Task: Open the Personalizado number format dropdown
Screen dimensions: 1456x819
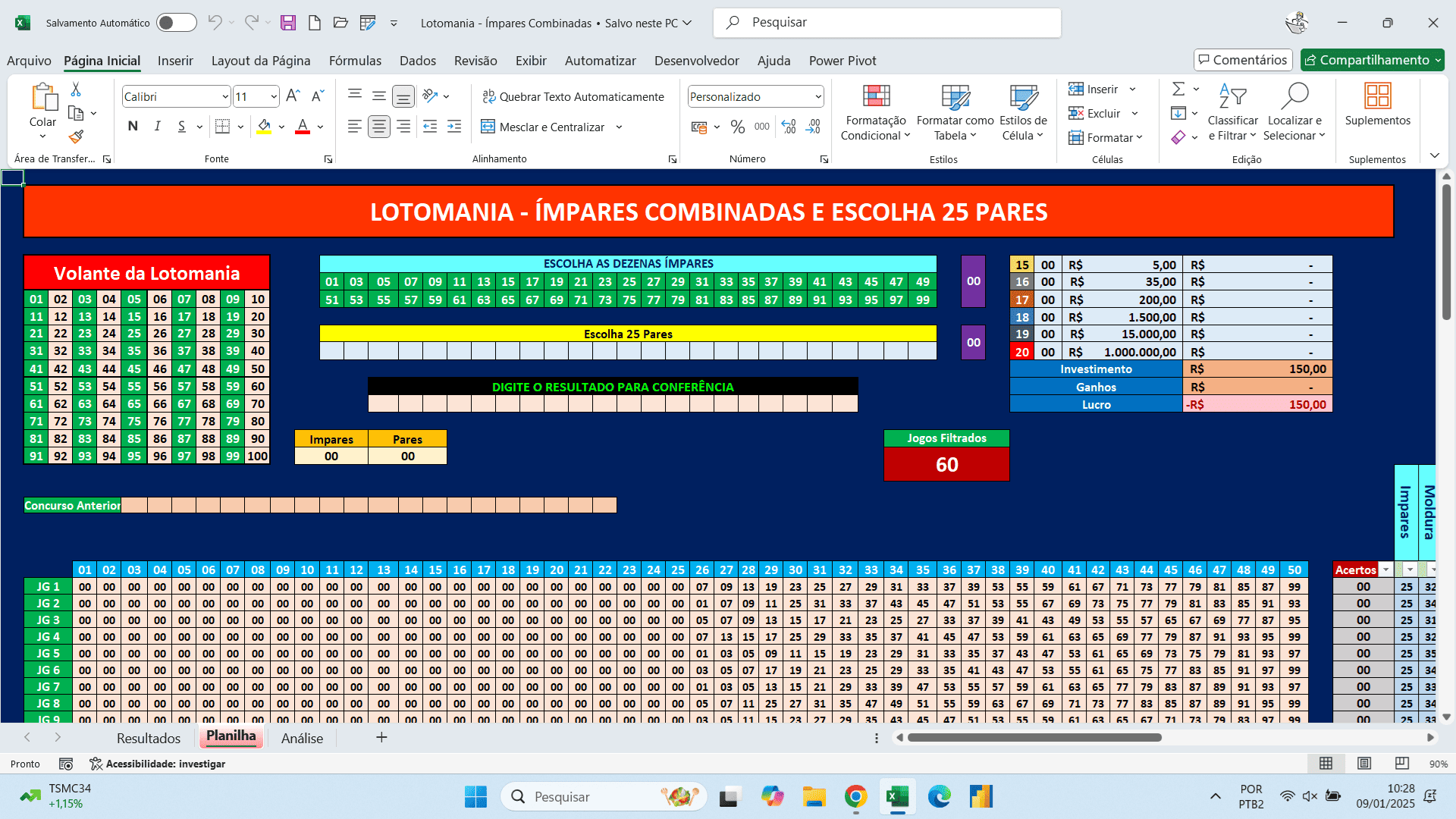Action: point(818,96)
